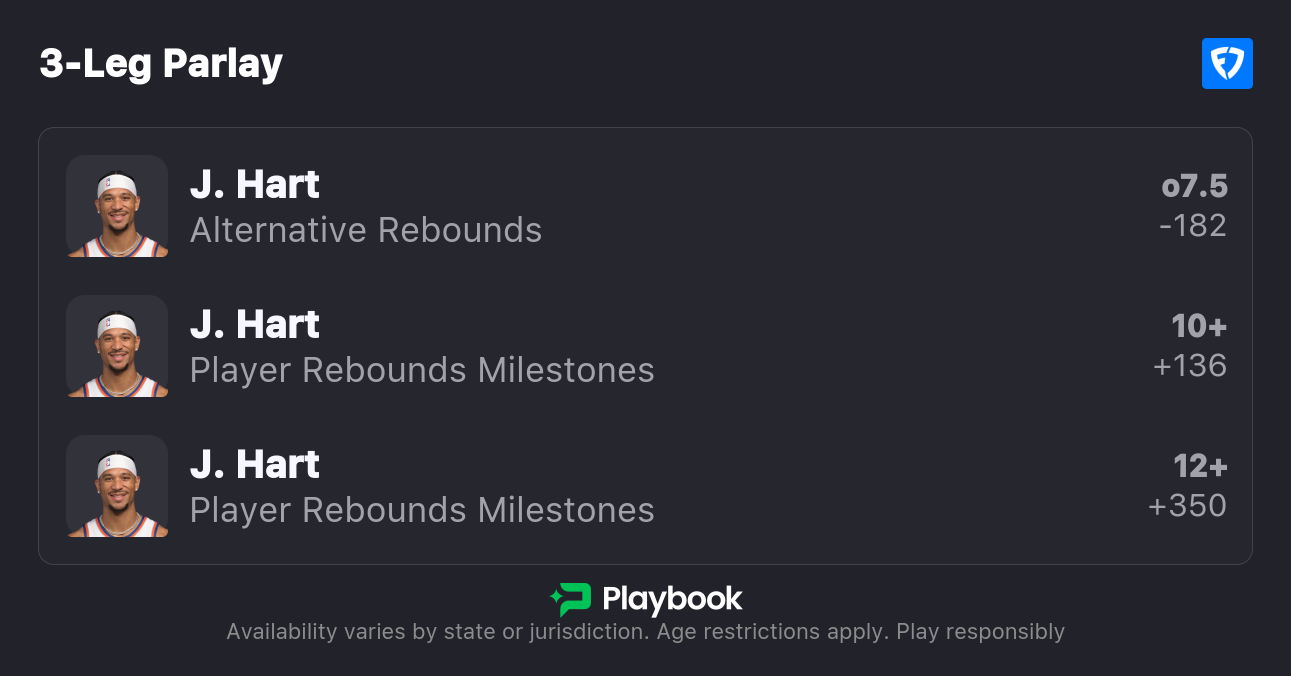Click J. Hart name in third leg
The width and height of the screenshot is (1291, 676).
tap(255, 465)
